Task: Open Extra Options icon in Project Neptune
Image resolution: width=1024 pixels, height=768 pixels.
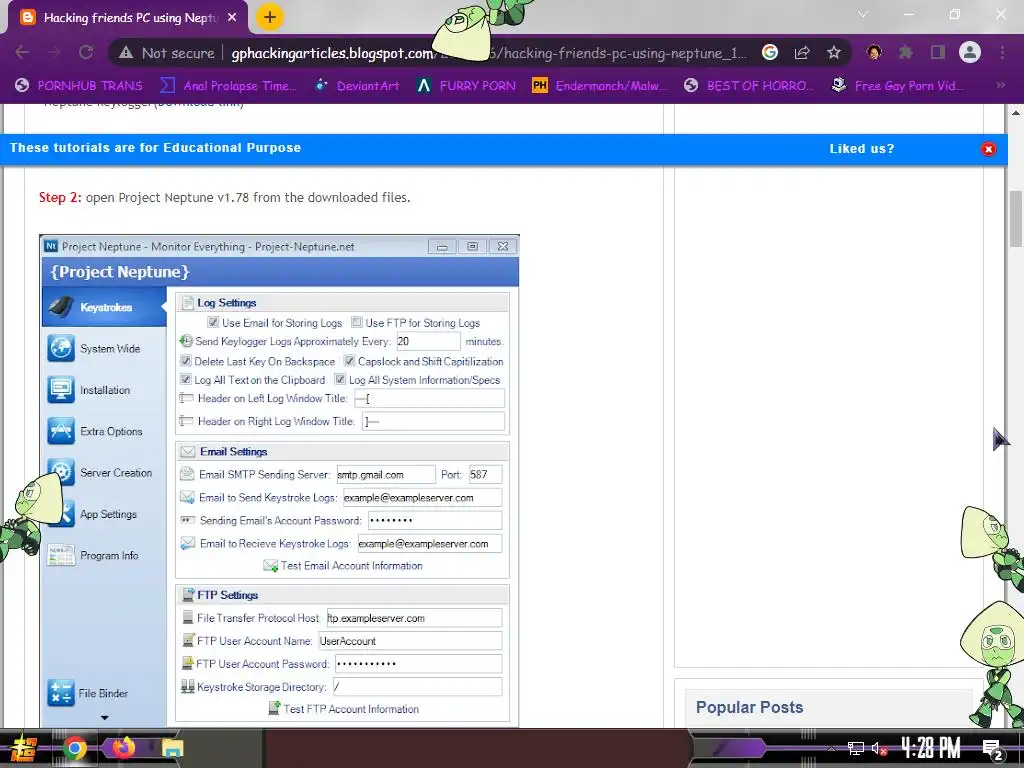Action: (61, 431)
